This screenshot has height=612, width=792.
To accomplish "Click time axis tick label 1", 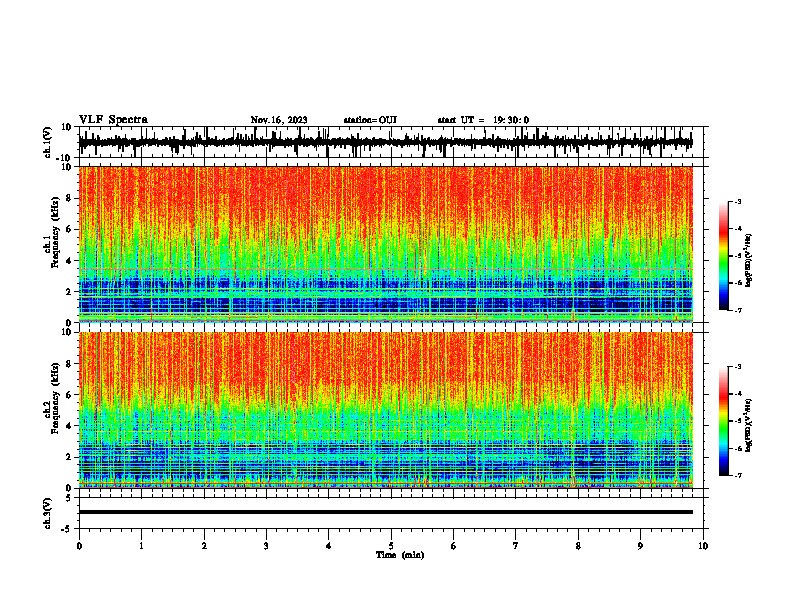I will tap(141, 546).
